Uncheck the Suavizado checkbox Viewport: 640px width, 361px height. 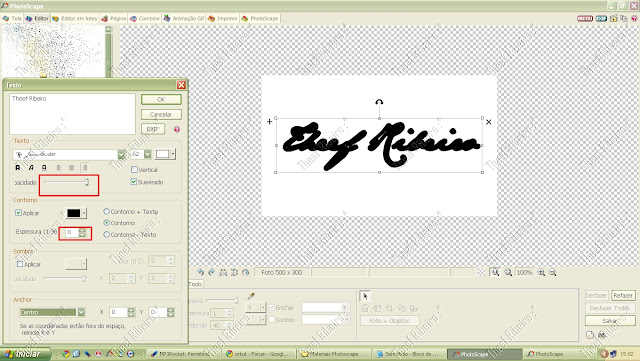click(134, 182)
